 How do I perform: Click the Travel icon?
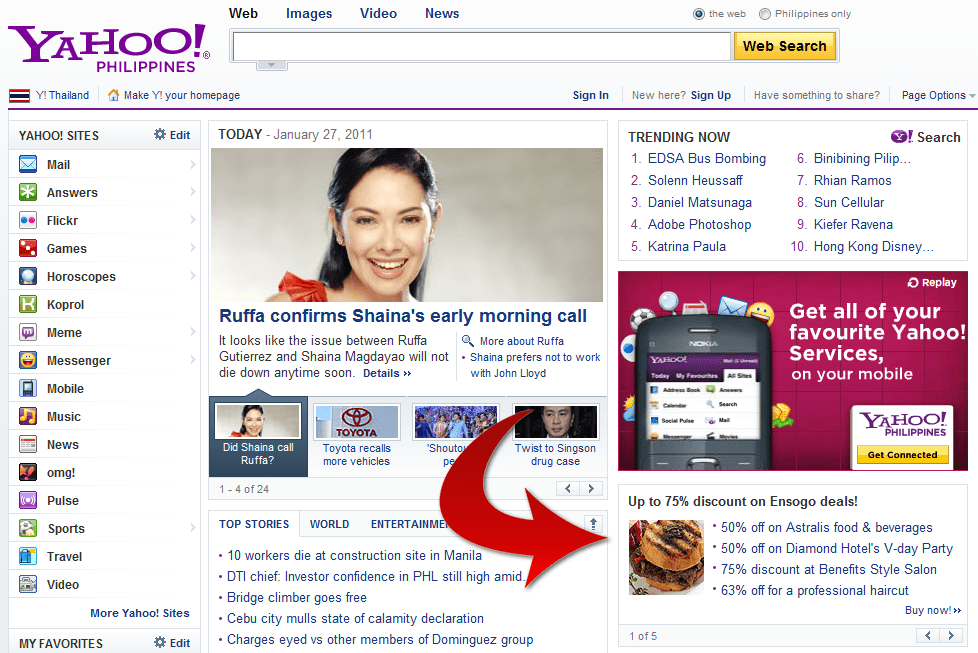pos(28,556)
